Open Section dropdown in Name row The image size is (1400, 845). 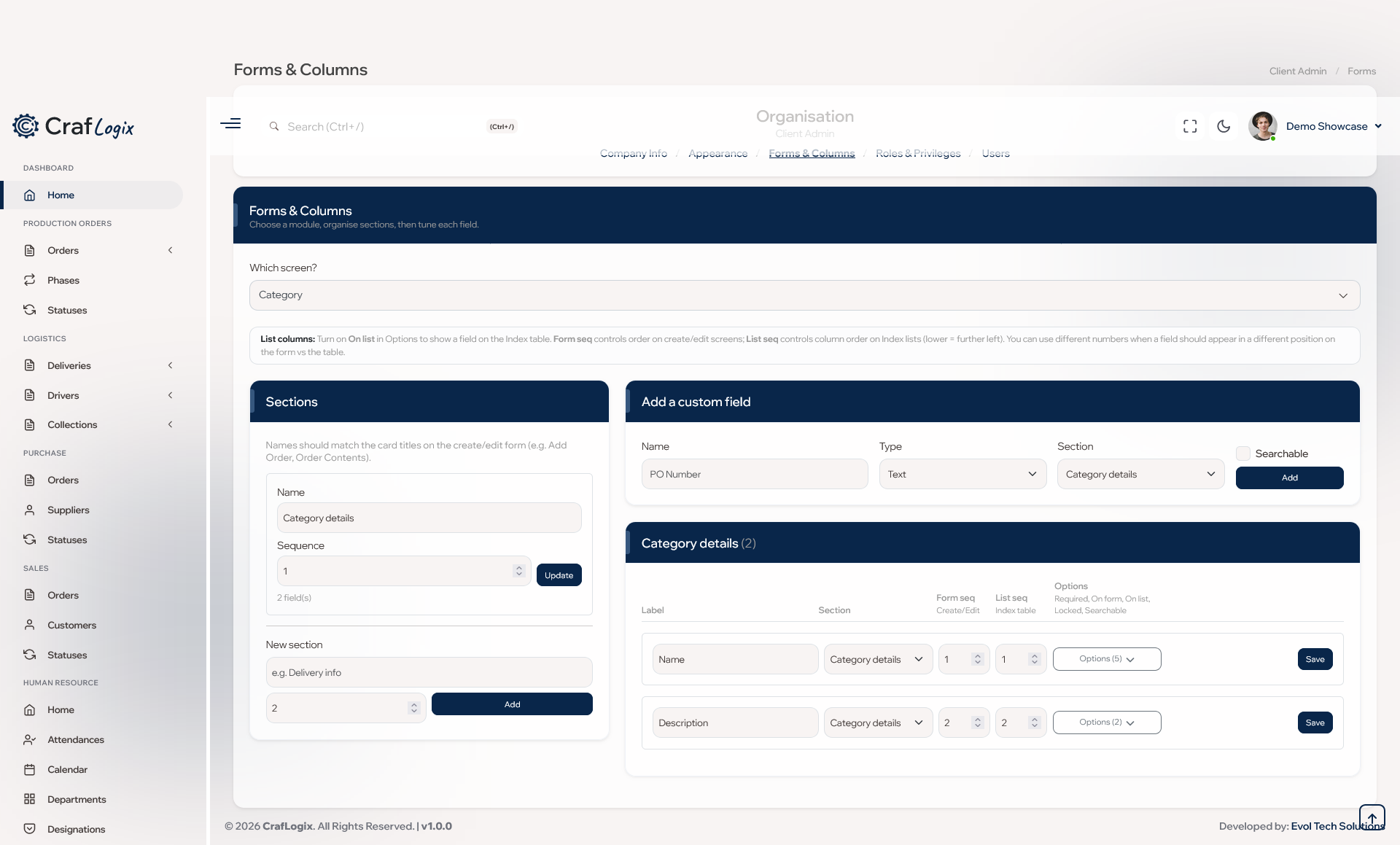click(x=878, y=659)
